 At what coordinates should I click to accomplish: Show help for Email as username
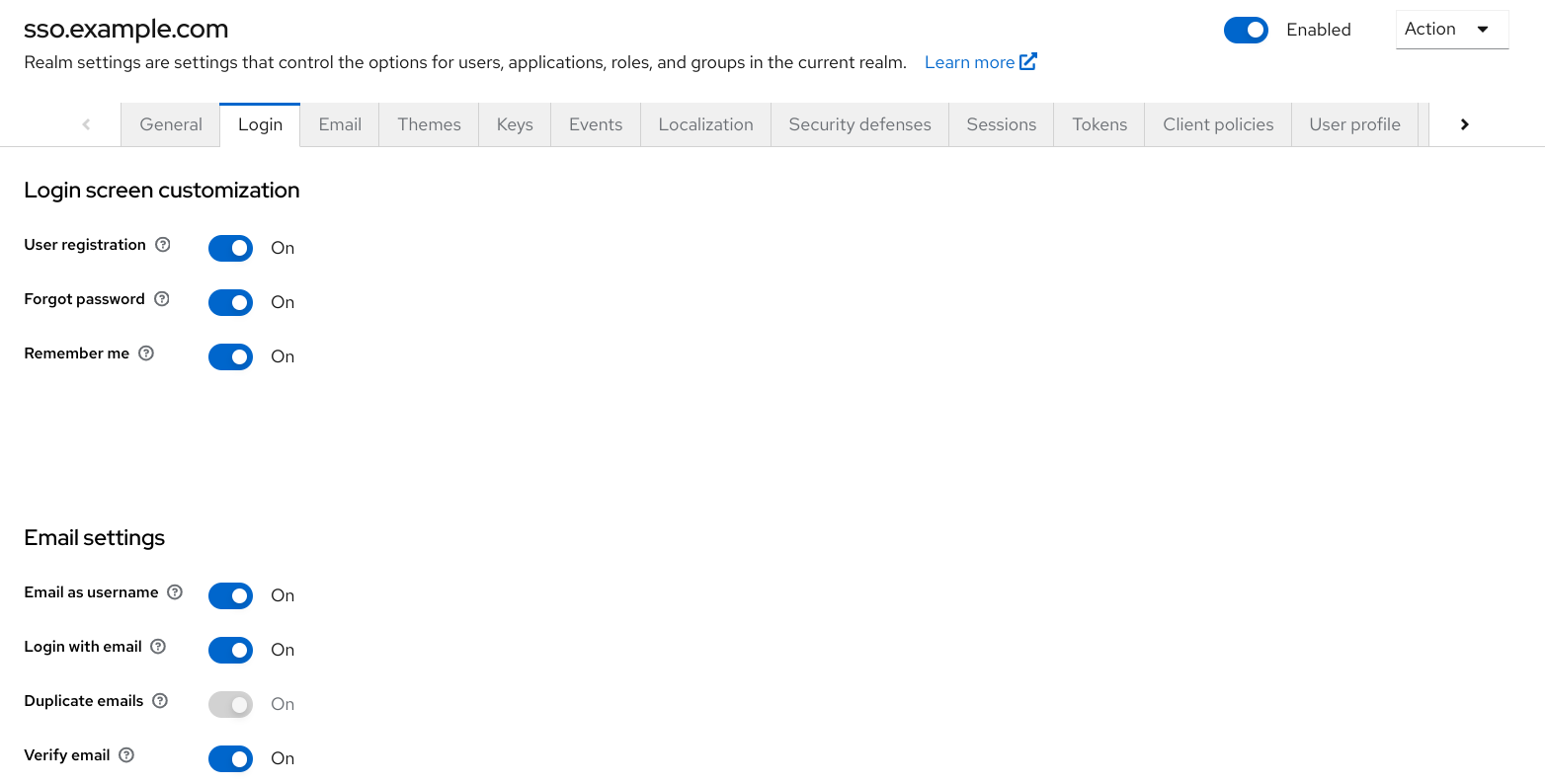tap(175, 592)
